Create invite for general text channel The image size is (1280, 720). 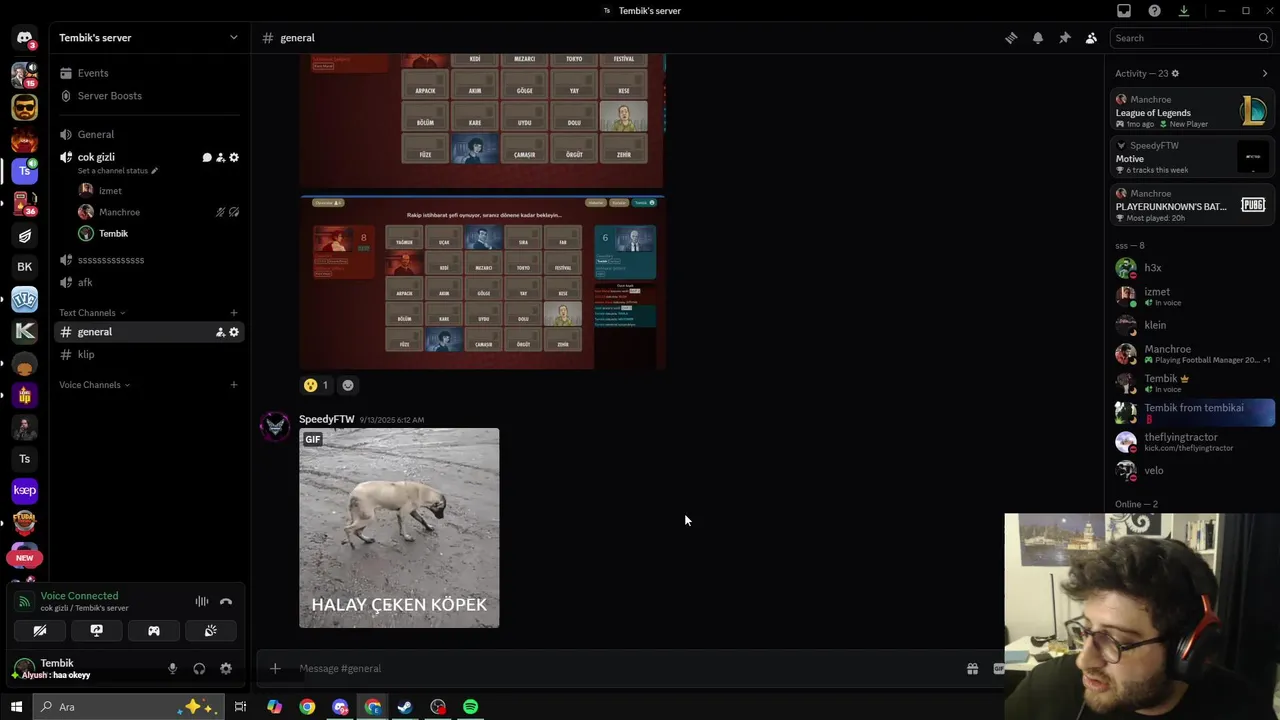pos(220,332)
